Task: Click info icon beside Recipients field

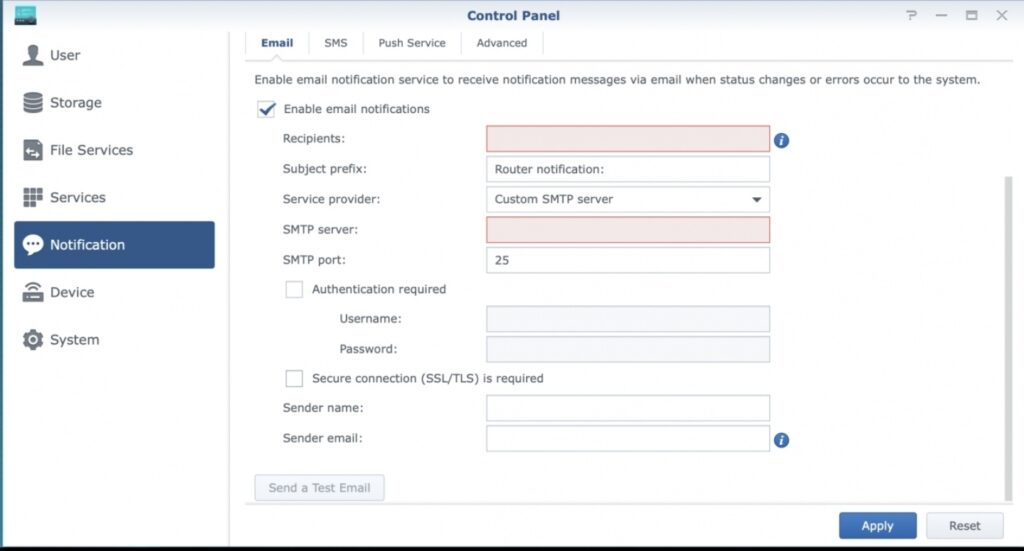Action: pyautogui.click(x=781, y=140)
